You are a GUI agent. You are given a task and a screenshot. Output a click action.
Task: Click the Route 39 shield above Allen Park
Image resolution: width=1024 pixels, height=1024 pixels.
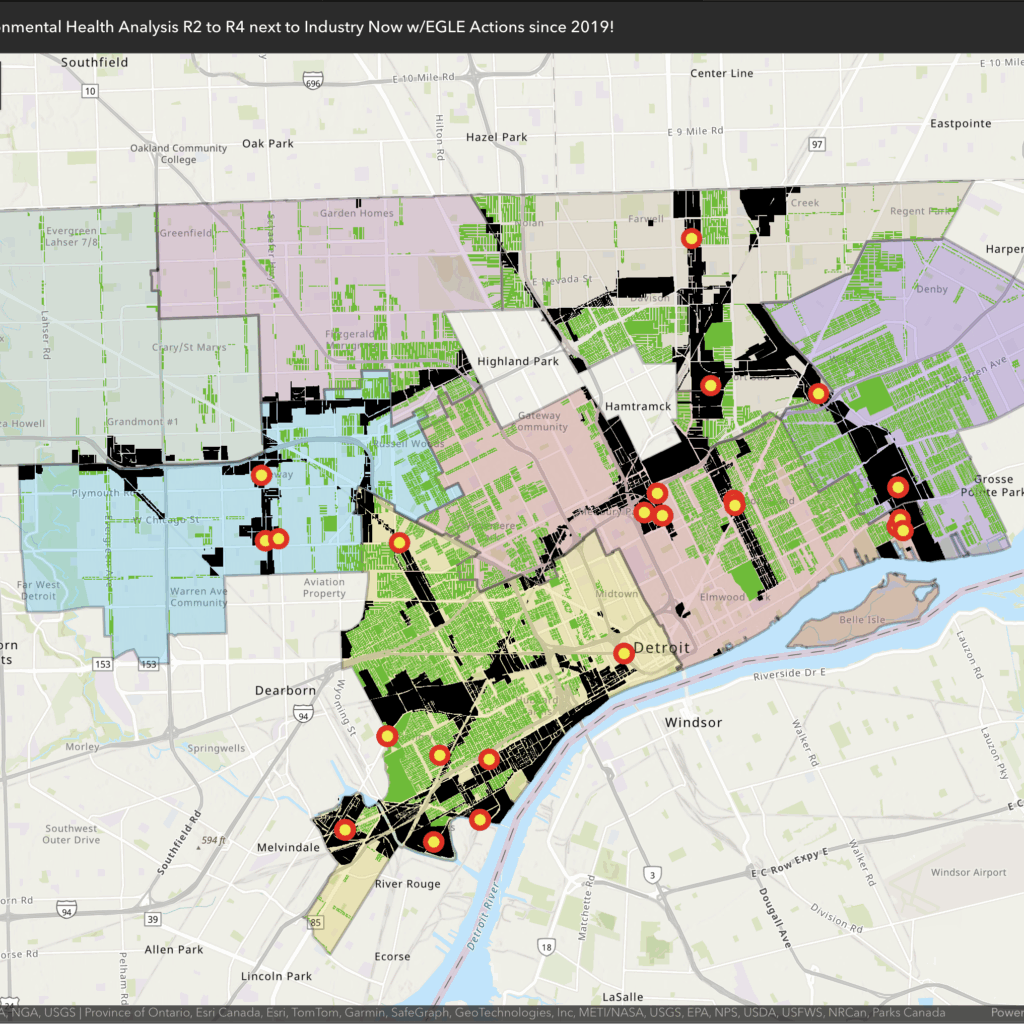(x=152, y=919)
